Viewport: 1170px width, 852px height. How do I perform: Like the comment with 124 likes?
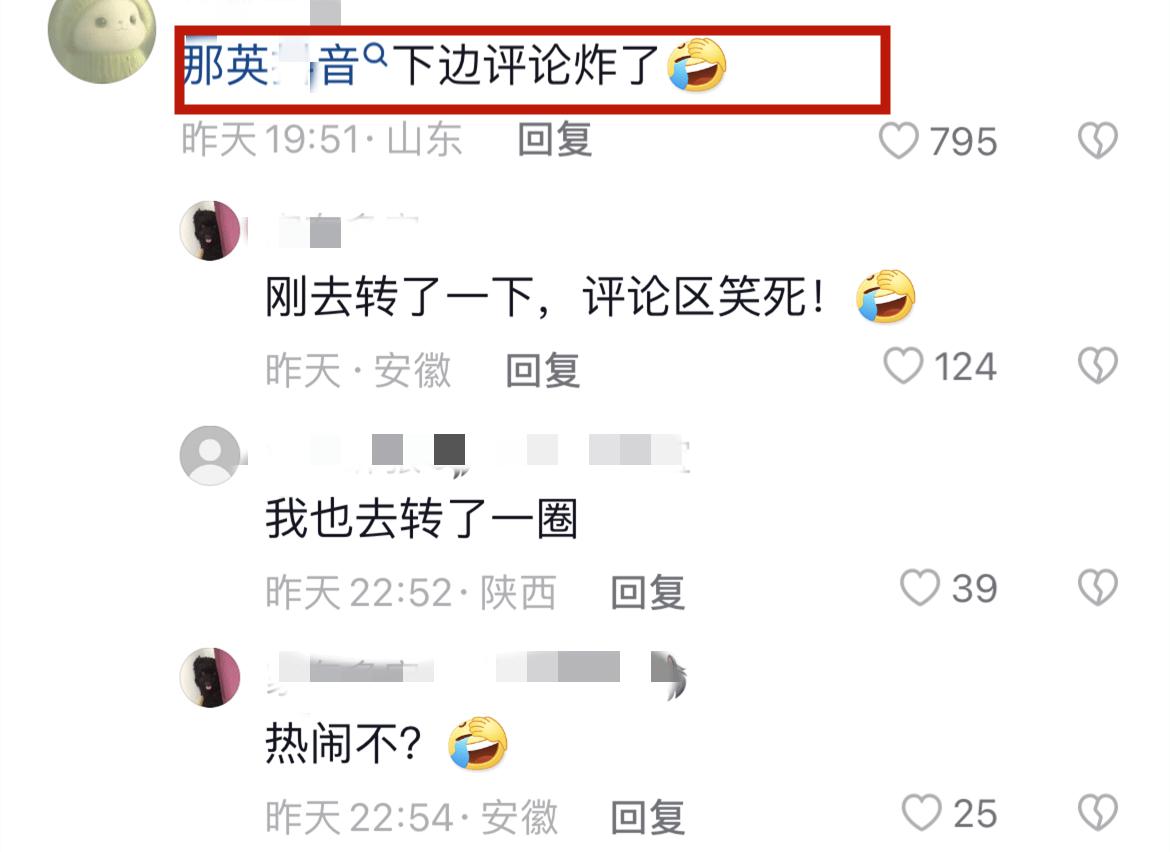(x=903, y=366)
